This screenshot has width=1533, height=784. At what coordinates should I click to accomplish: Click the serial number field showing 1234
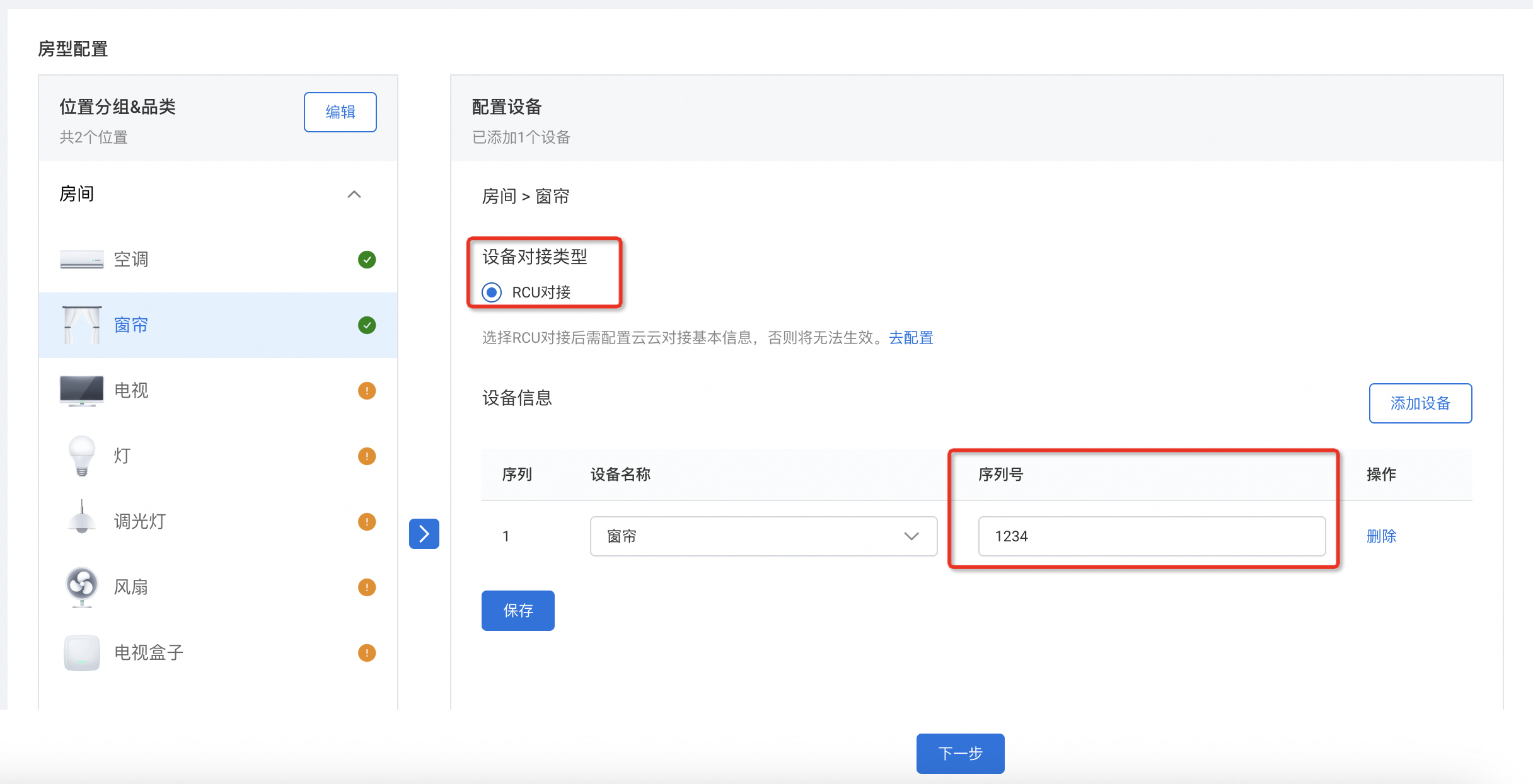[1152, 536]
